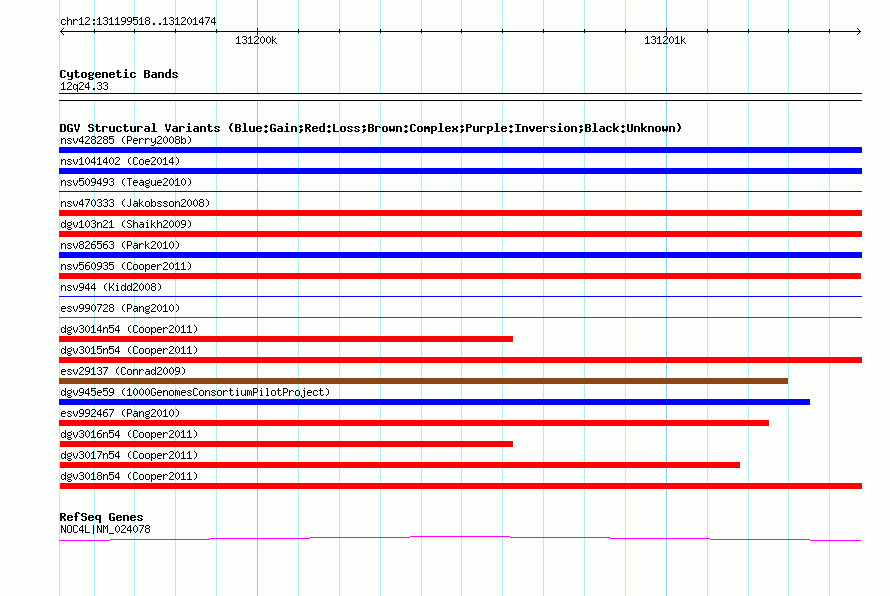Open variant nsv944 (Kidd2008) label
Screen dimensions: 890x596
click(111, 287)
